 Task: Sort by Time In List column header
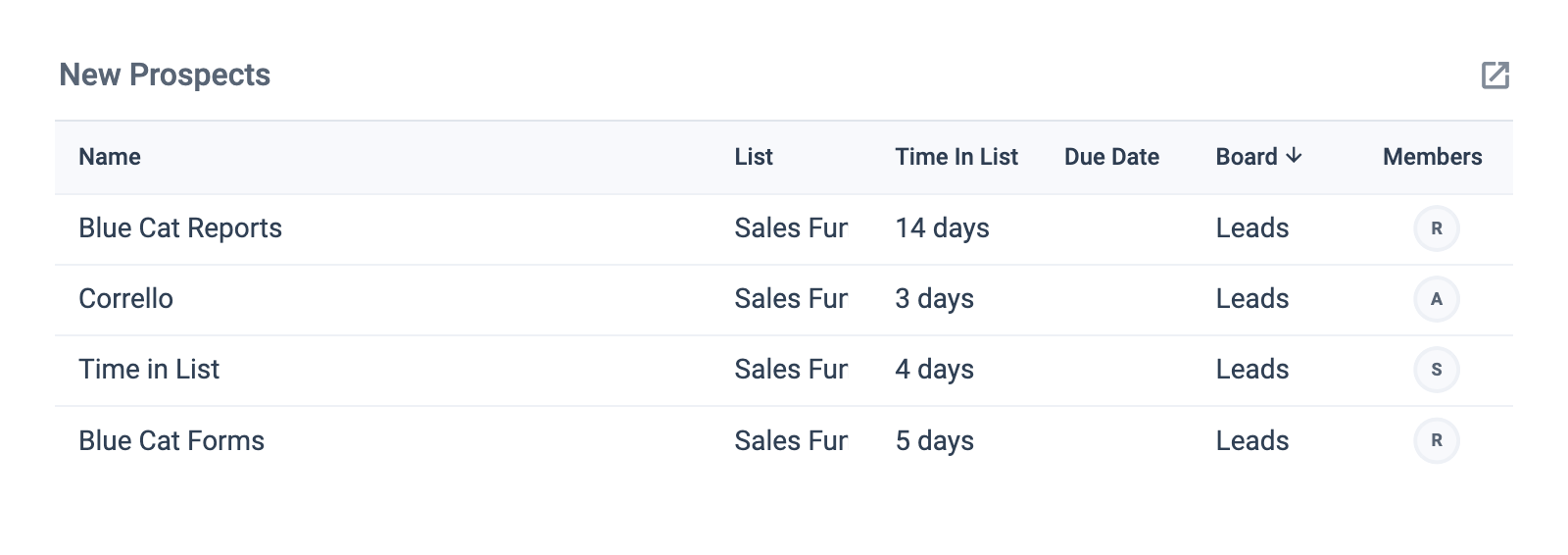(x=955, y=157)
